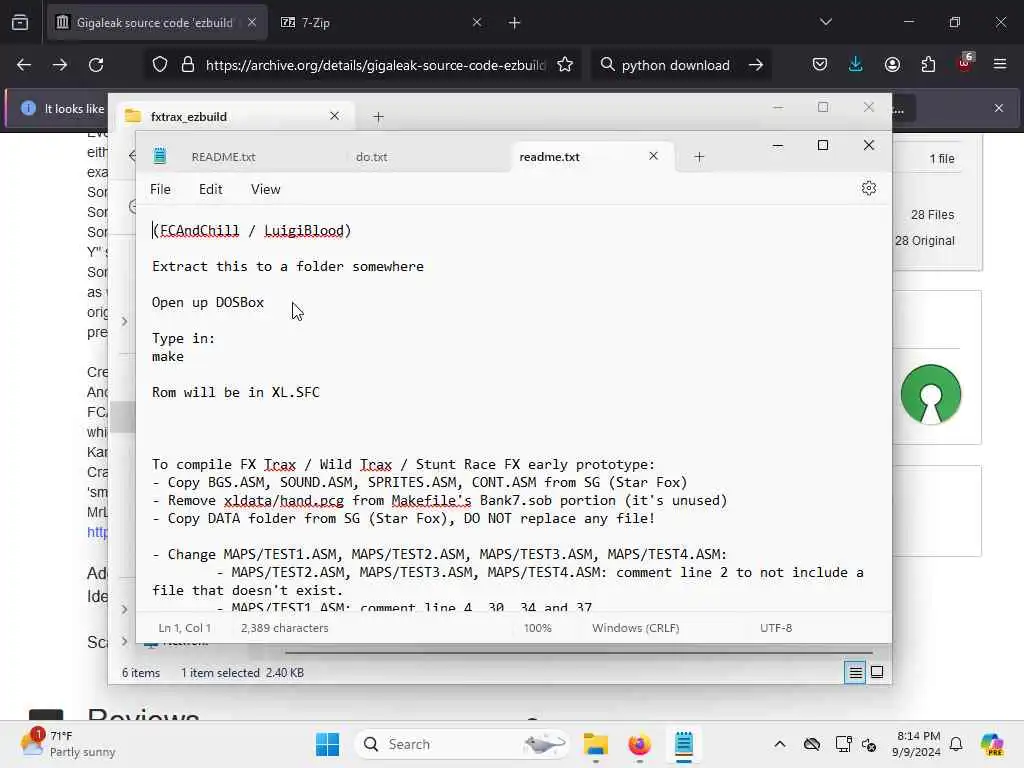Open the Edit menu in Notepad

pos(210,189)
